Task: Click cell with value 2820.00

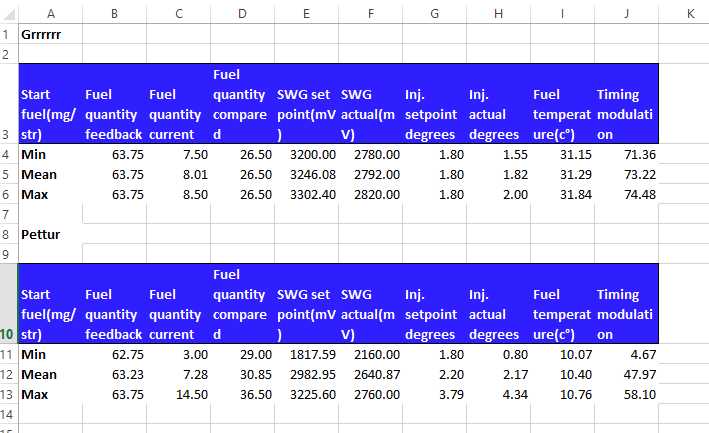Action: [371, 194]
